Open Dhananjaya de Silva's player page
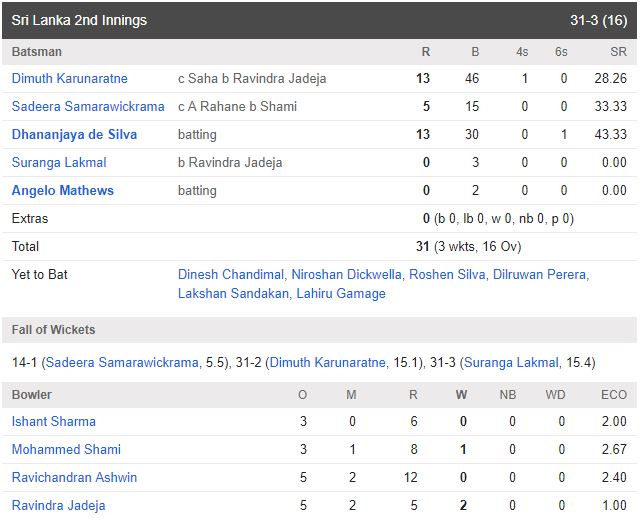 click(74, 134)
